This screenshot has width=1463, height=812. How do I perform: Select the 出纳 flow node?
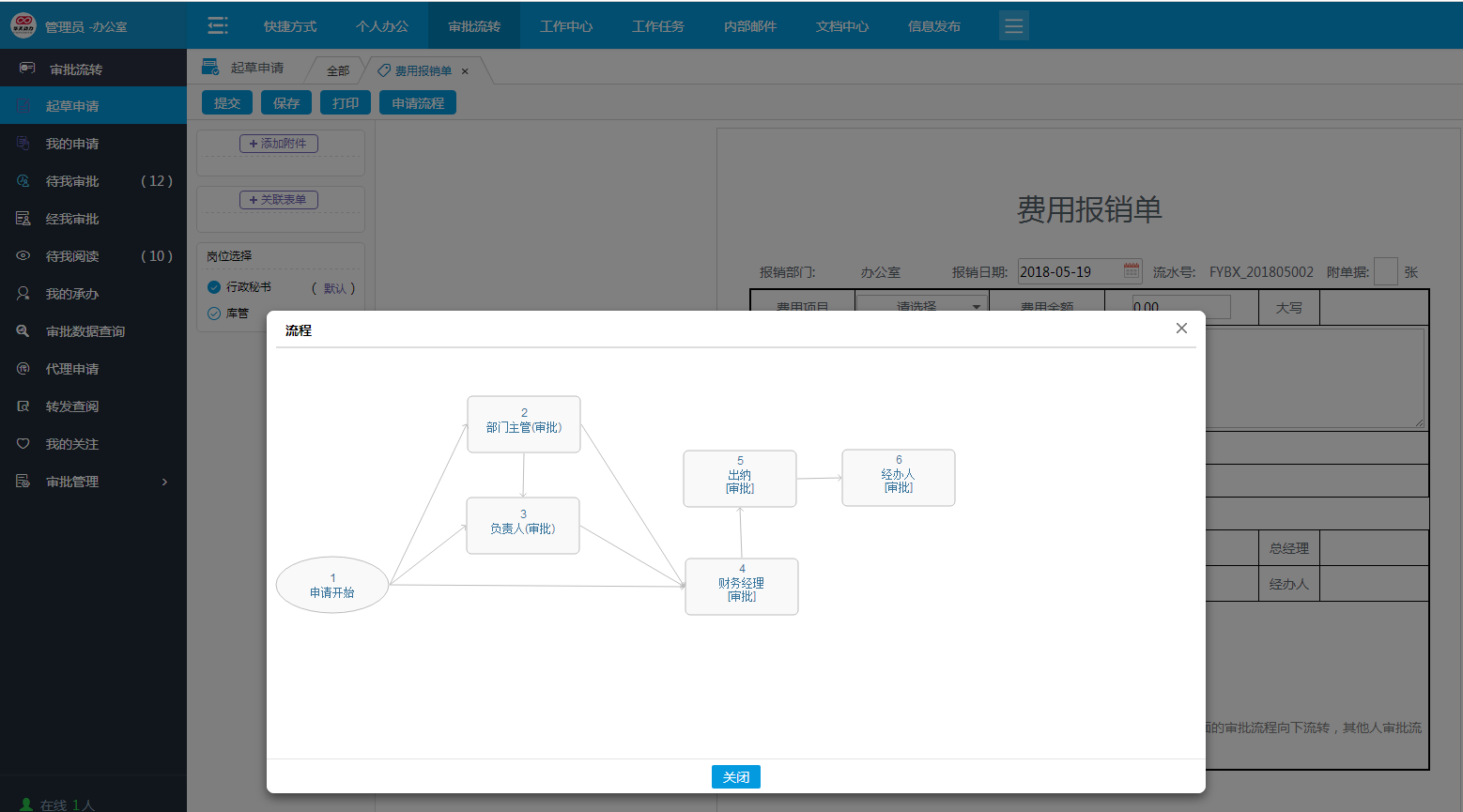(740, 479)
